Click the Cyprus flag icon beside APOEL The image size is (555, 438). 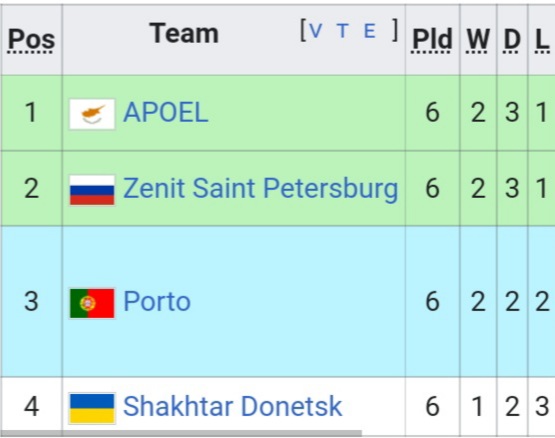point(92,114)
